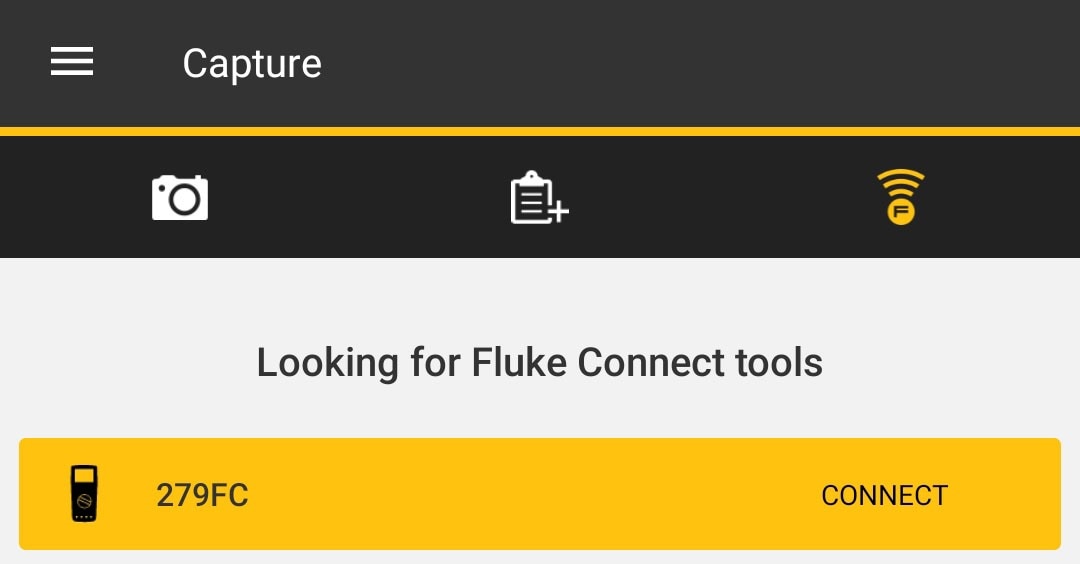Screen dimensions: 1080x564
Task: Tap the plus sign on clipboard icon
Action: (559, 211)
